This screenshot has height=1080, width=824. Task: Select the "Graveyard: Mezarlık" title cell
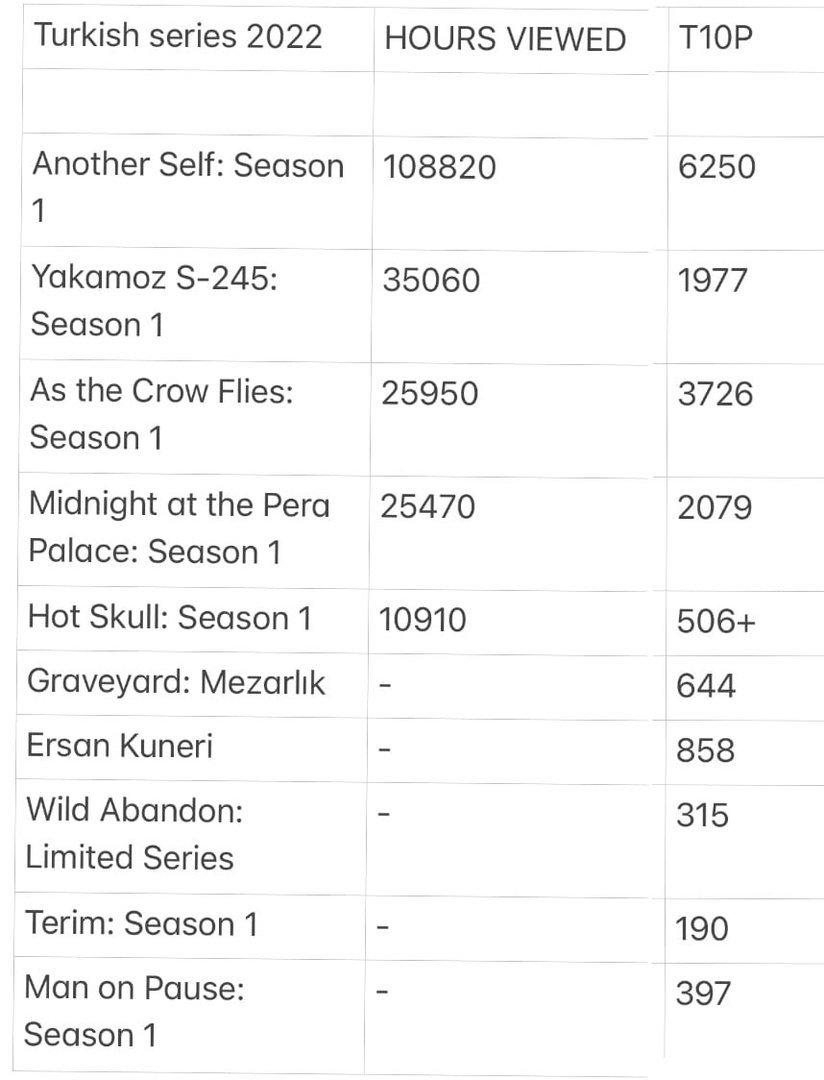pyautogui.click(x=176, y=684)
